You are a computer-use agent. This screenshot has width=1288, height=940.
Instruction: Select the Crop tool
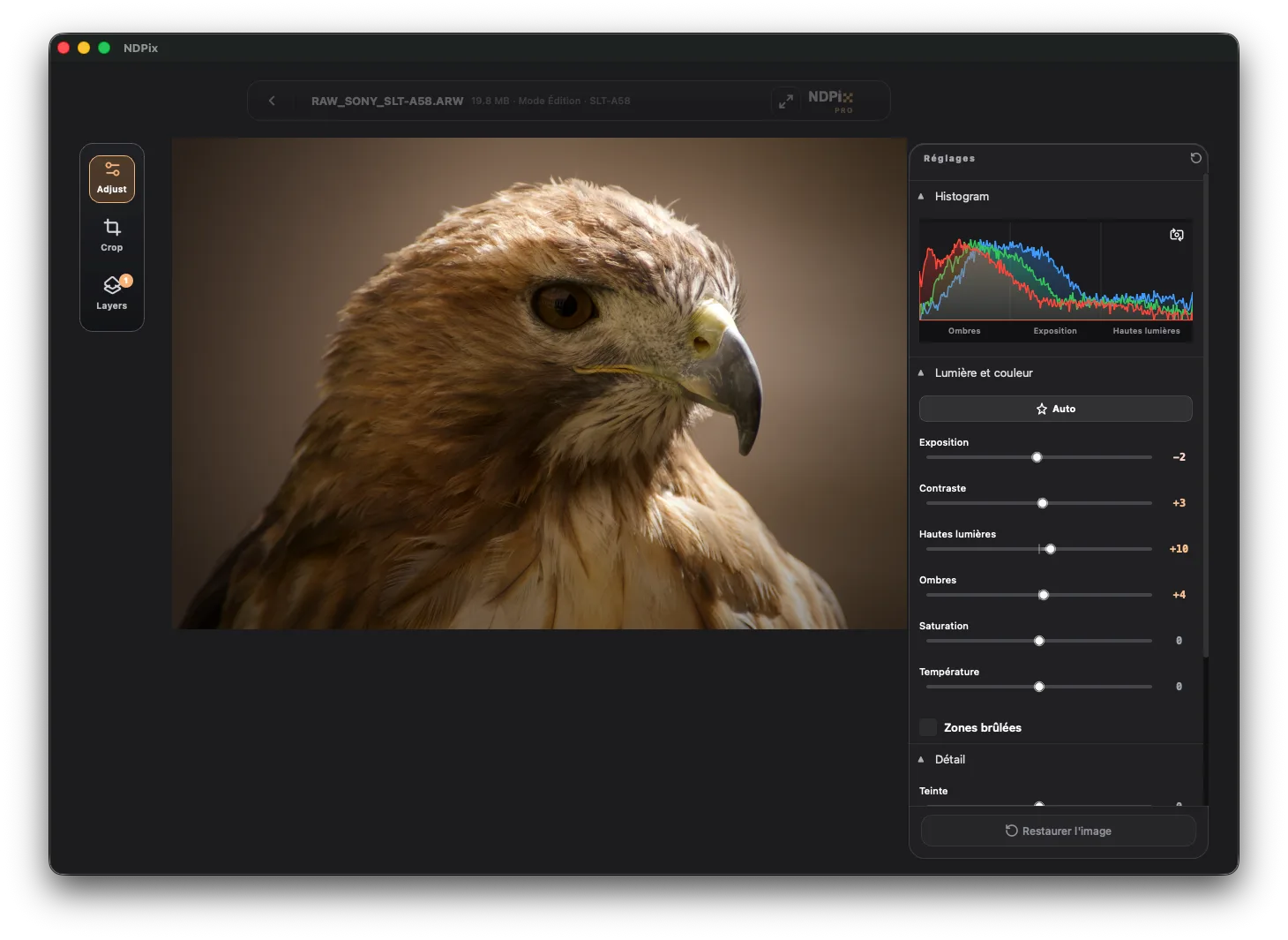(x=112, y=236)
